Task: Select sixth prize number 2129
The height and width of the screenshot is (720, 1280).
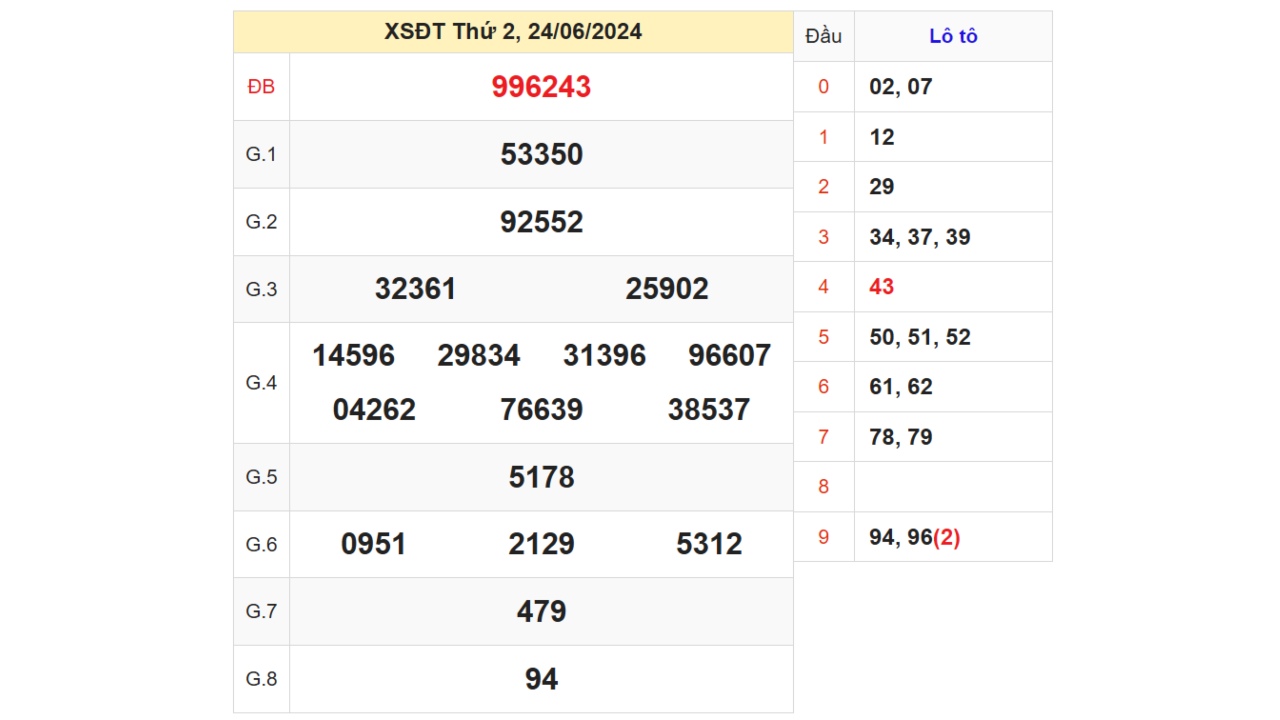Action: click(x=541, y=544)
